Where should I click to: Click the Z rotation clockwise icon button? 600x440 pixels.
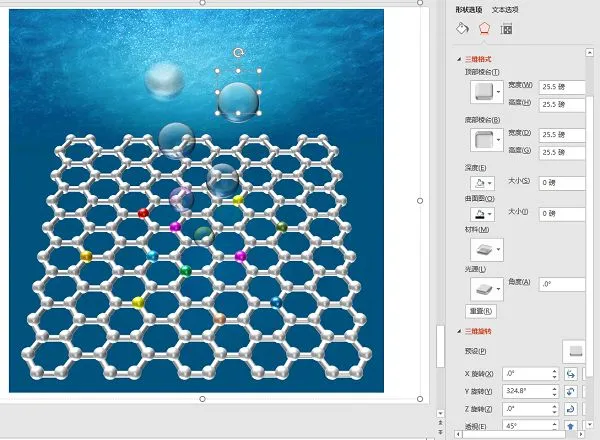pos(571,409)
